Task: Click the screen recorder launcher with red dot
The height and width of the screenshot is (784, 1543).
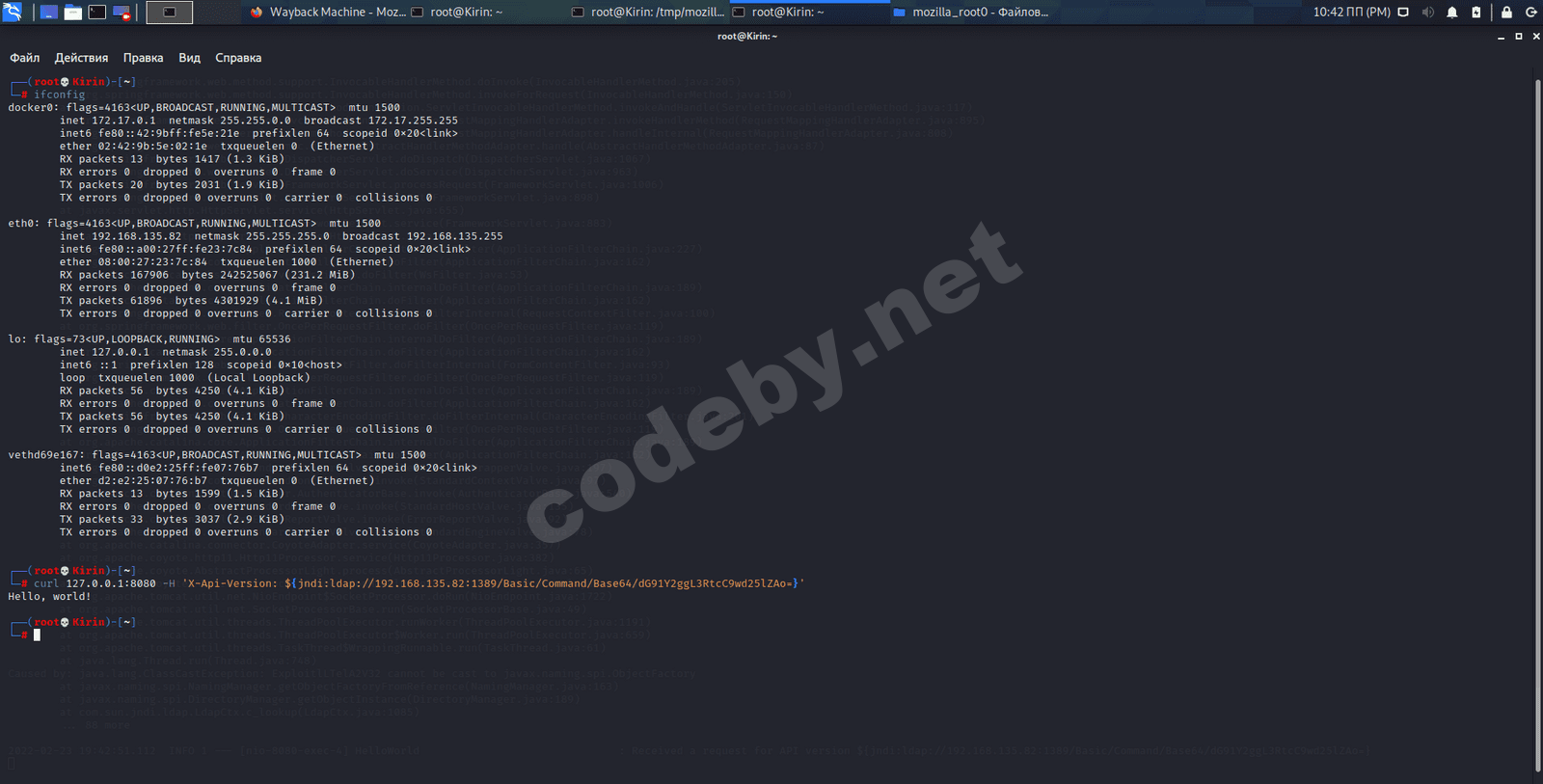Action: point(122,13)
